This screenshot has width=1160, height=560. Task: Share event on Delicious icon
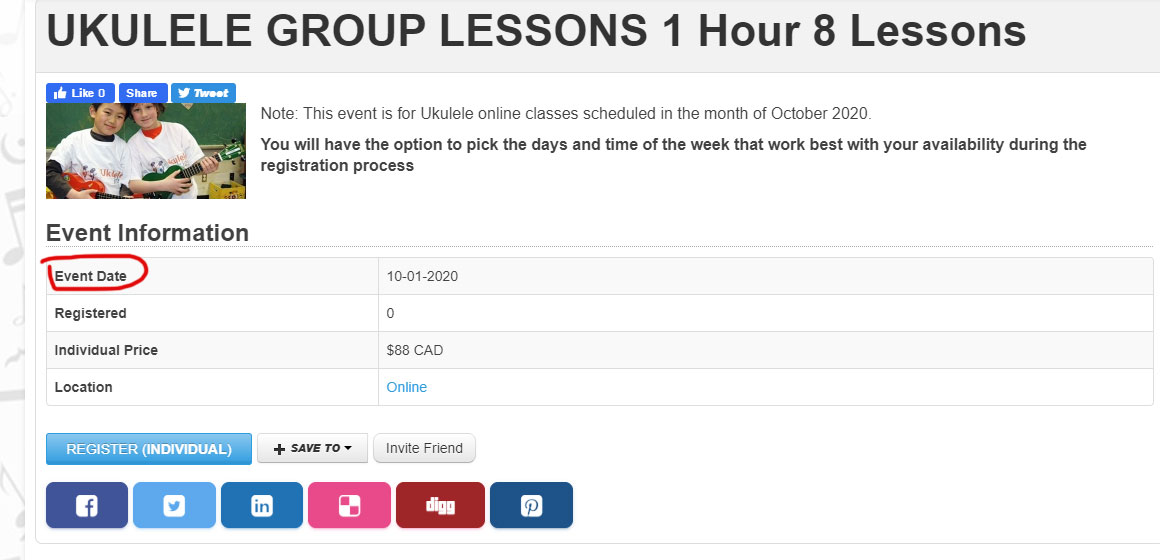click(349, 505)
